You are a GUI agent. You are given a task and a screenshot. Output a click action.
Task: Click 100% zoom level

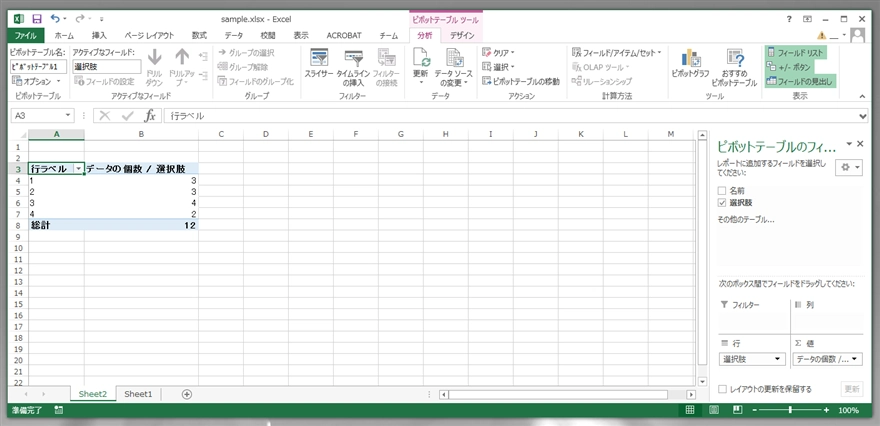tap(848, 410)
